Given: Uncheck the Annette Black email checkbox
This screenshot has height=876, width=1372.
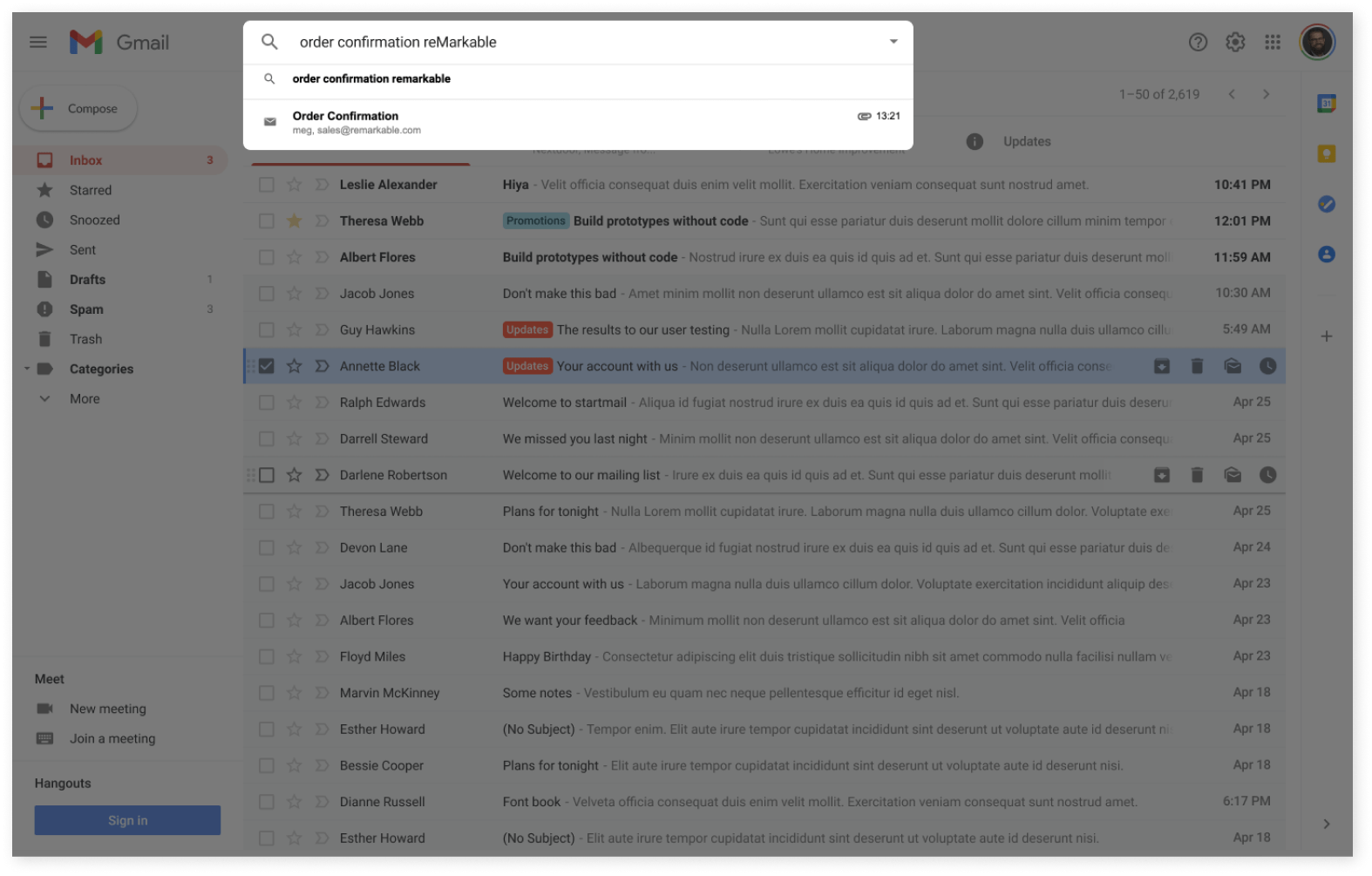Looking at the screenshot, I should coord(267,366).
